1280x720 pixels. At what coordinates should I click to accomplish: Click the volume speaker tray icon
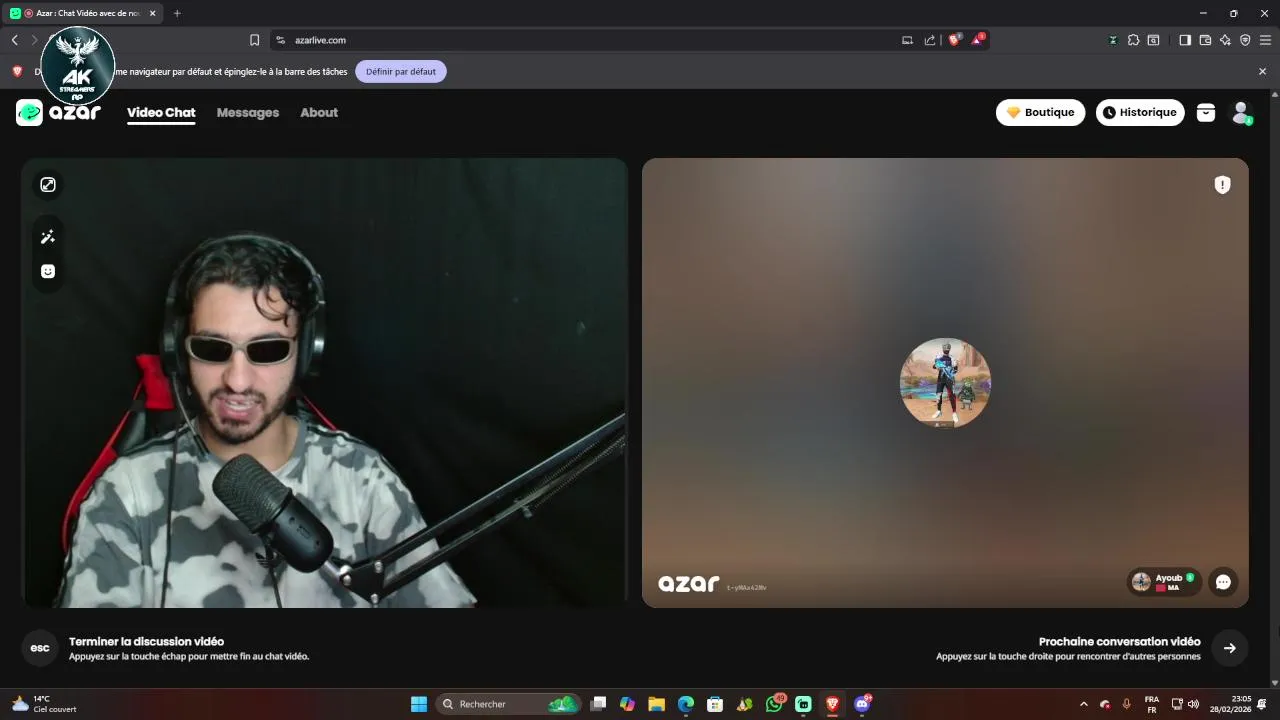[x=1193, y=704]
